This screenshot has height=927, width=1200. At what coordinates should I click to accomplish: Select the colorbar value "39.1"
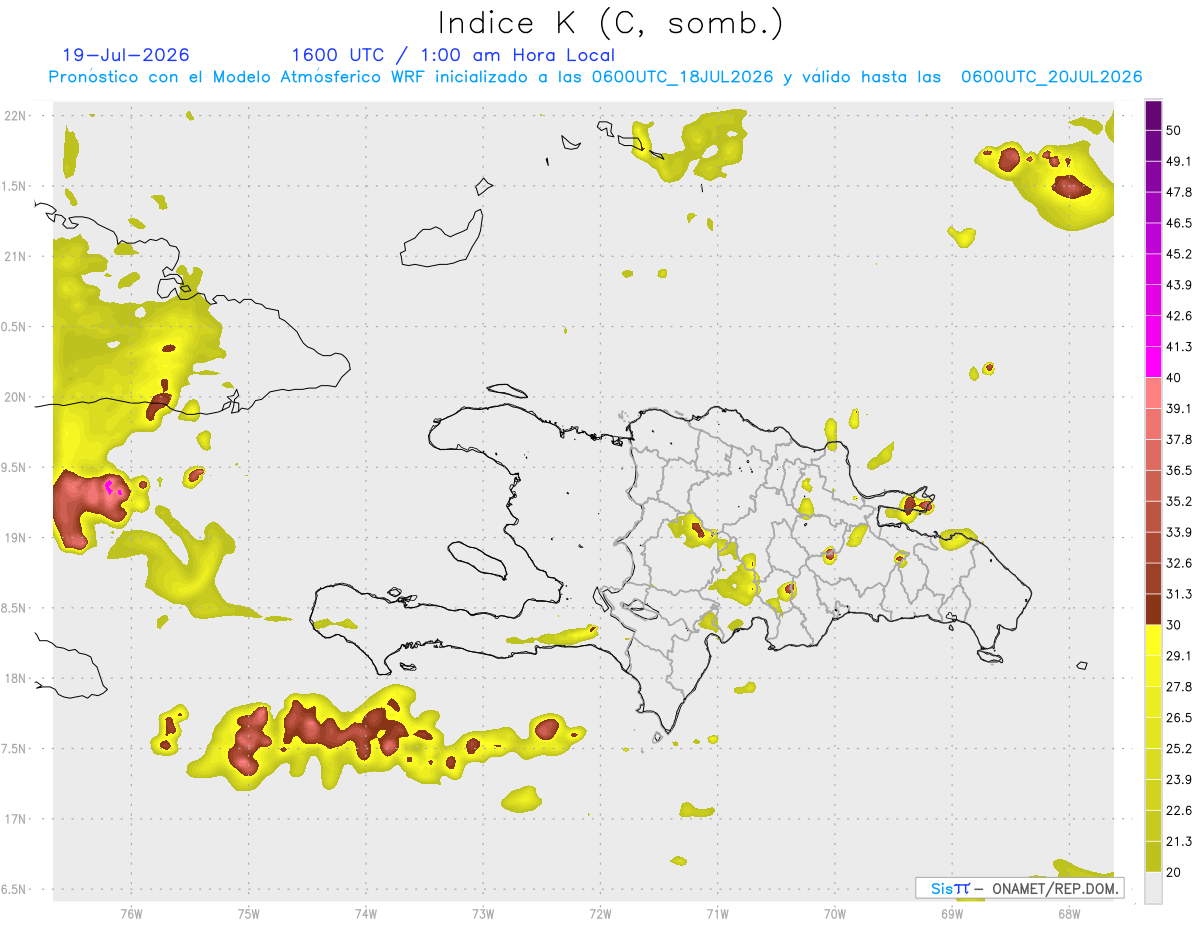click(1179, 409)
